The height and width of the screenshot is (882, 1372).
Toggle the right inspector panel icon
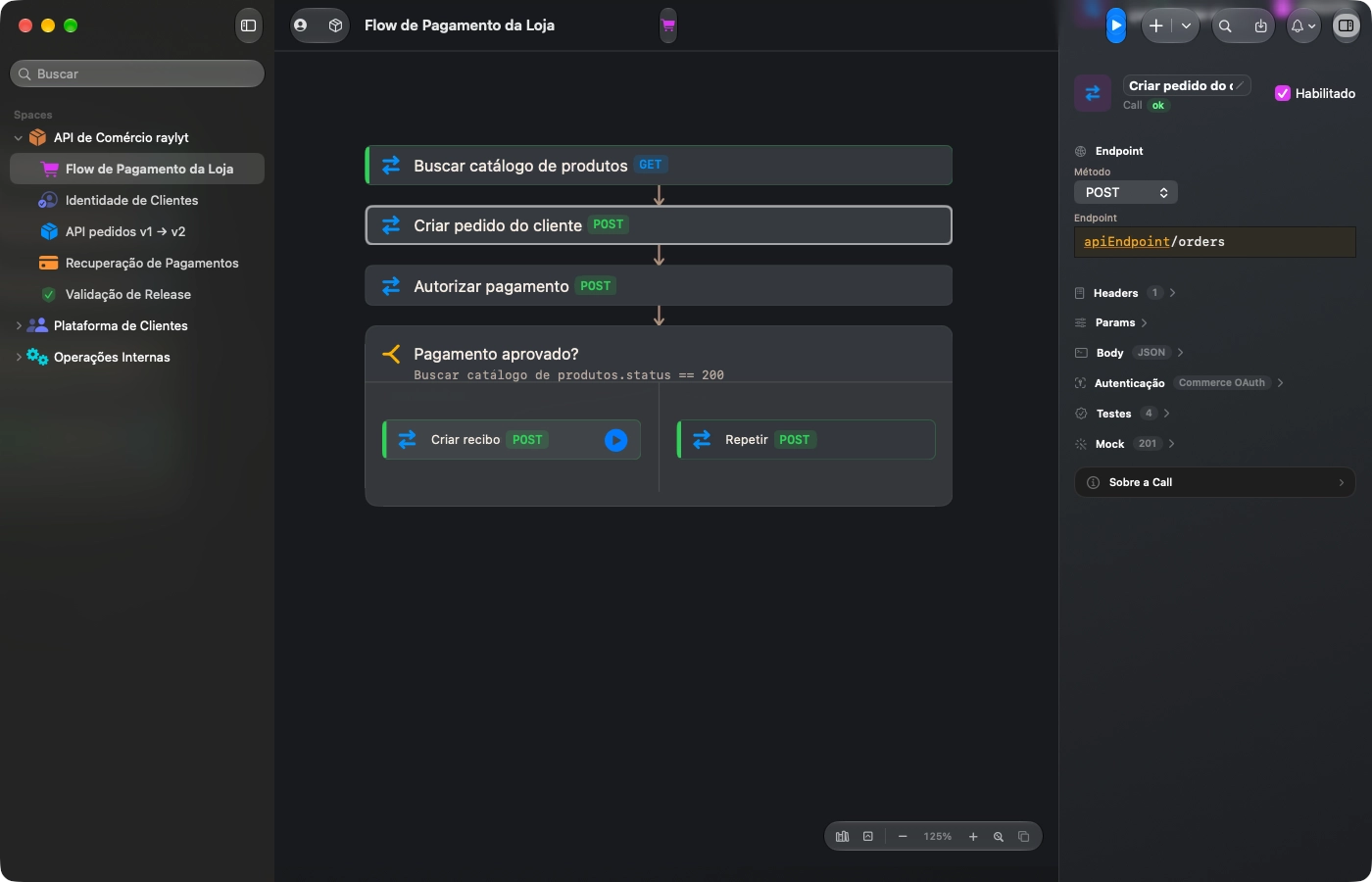[1346, 26]
